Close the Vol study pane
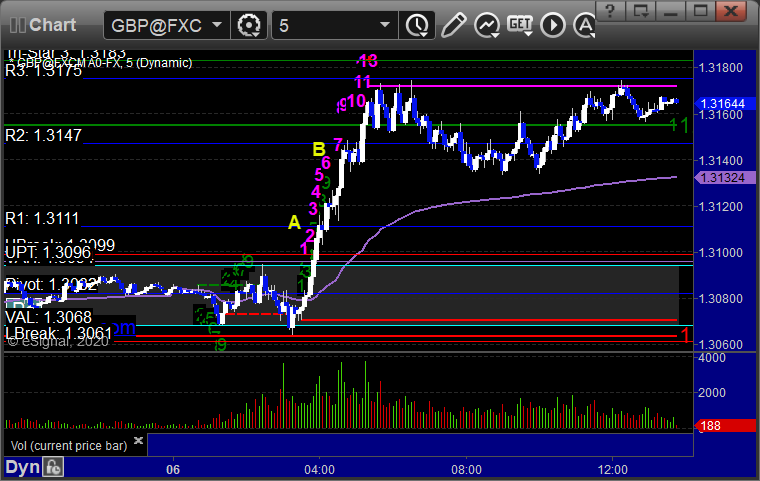The image size is (760, 481). [138, 440]
